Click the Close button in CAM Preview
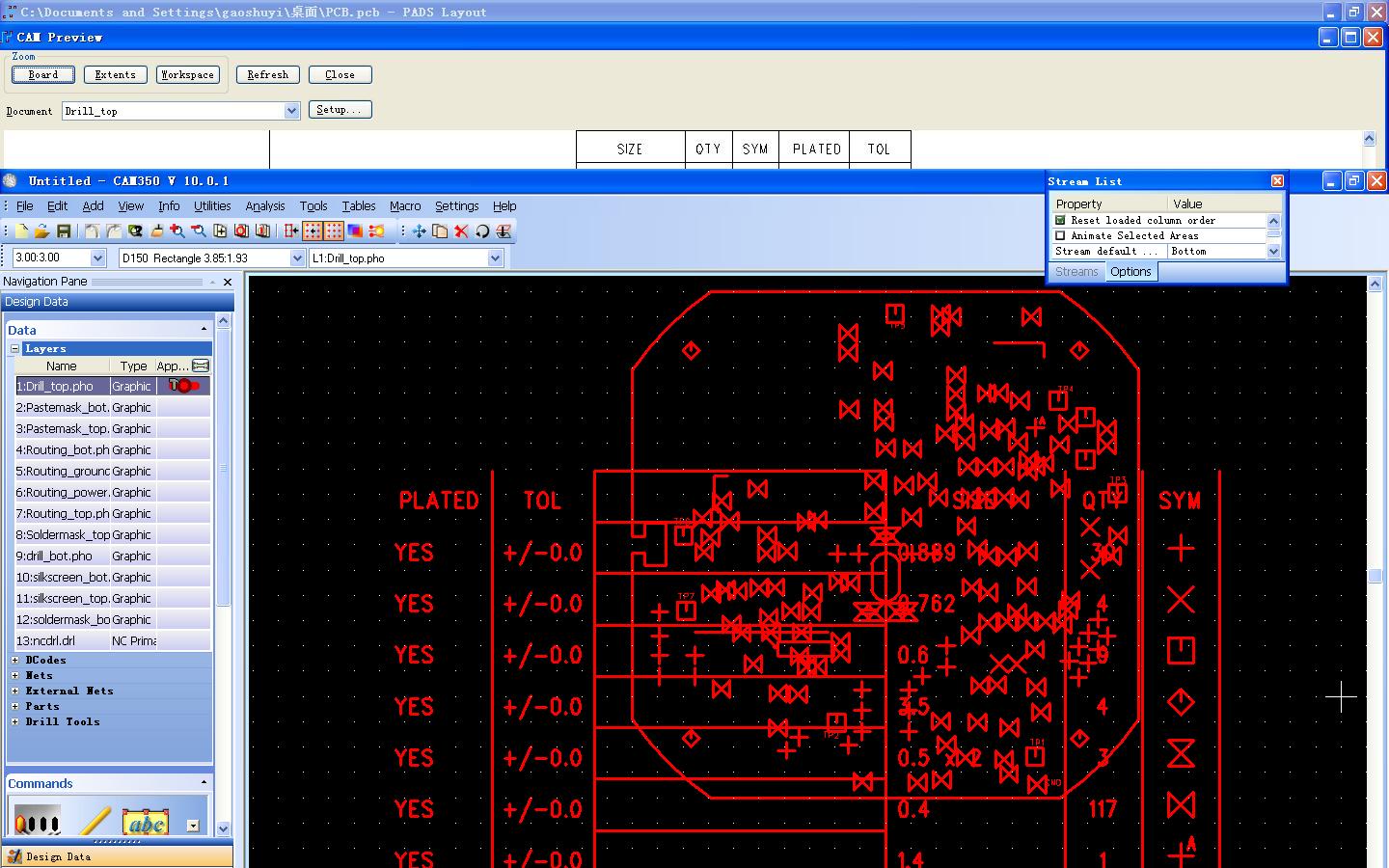This screenshot has height=868, width=1389. (x=340, y=74)
